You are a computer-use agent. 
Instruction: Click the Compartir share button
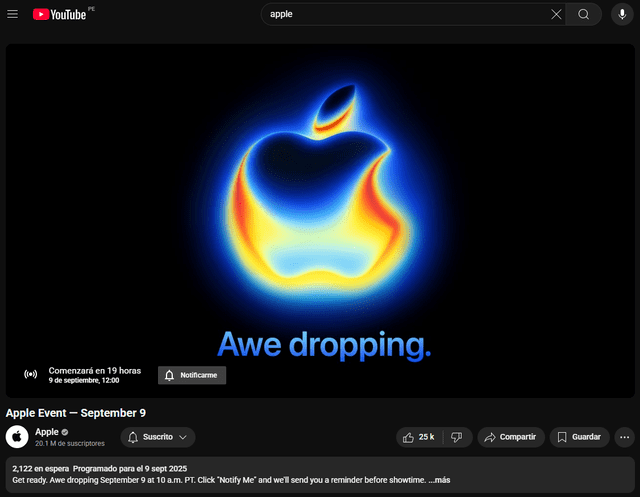pyautogui.click(x=511, y=437)
